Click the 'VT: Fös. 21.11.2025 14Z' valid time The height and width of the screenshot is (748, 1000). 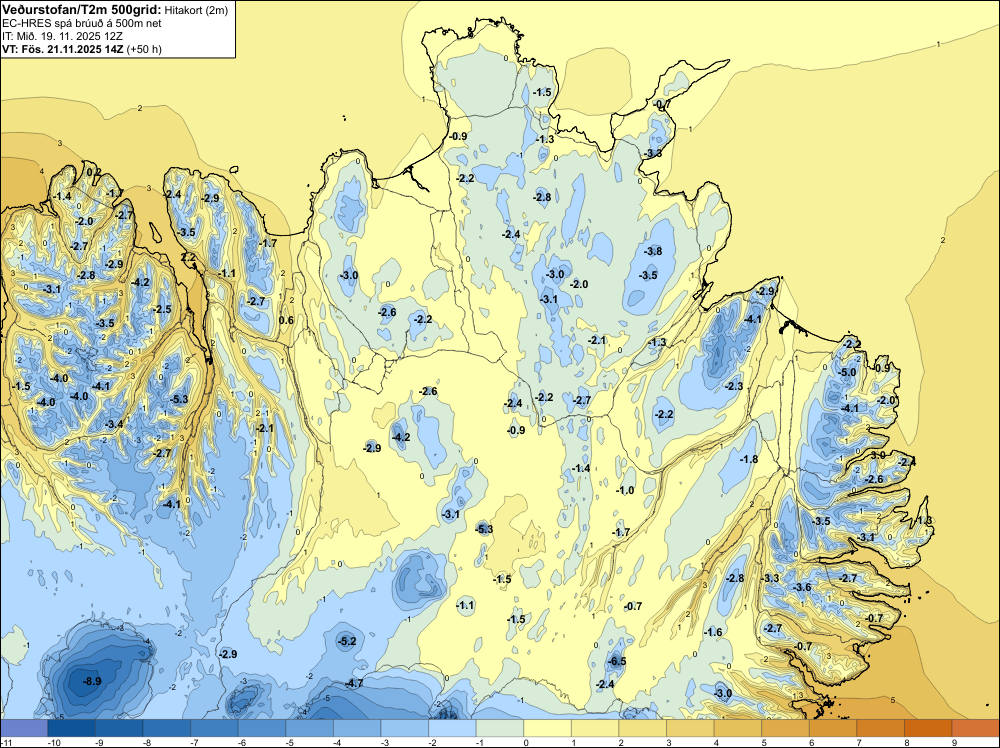63,49
